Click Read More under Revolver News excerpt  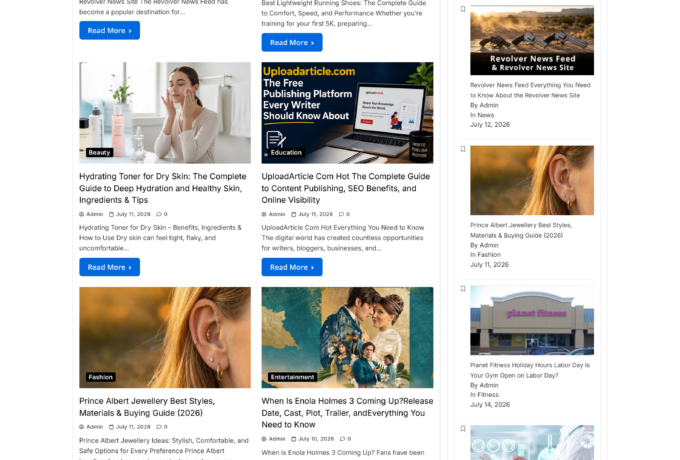(109, 30)
